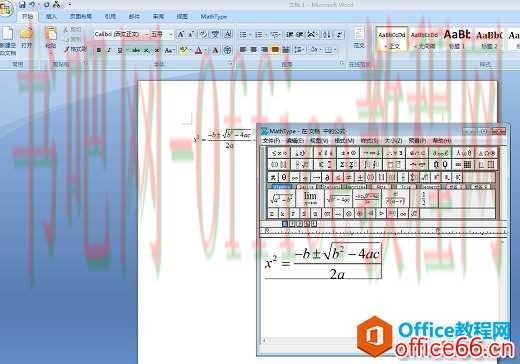Screen dimensions: 520x364
Task: Open the matrix templates palette
Action: (463, 165)
